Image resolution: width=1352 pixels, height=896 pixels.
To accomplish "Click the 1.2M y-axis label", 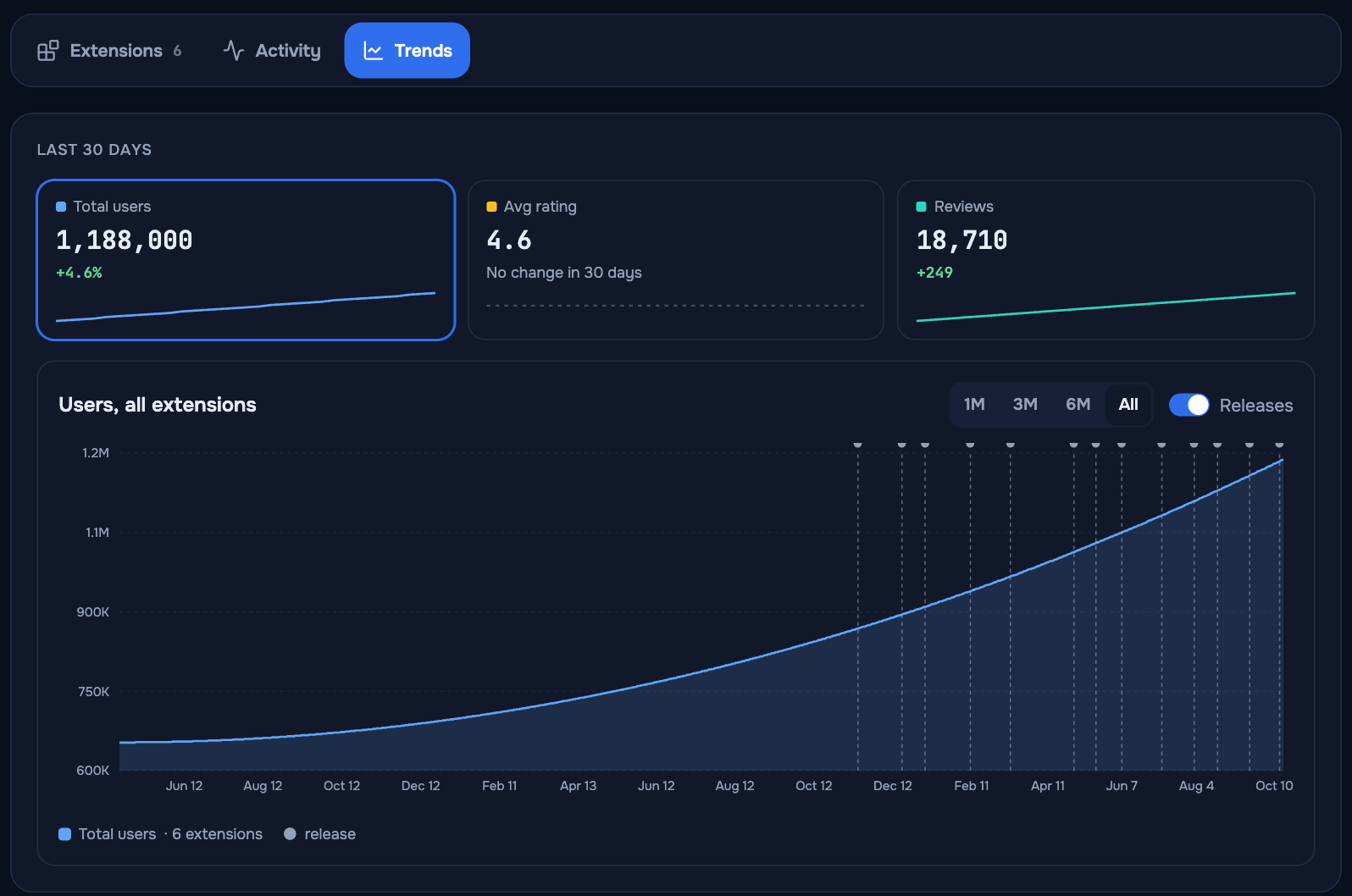I will [96, 453].
